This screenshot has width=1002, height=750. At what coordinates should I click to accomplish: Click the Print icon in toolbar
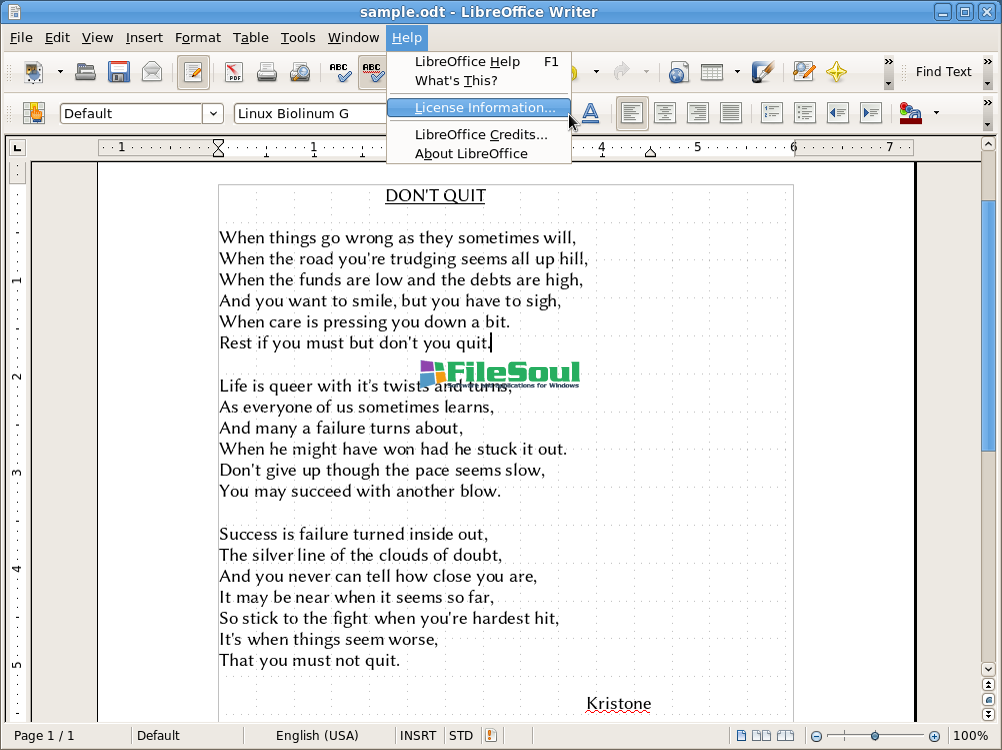point(266,72)
